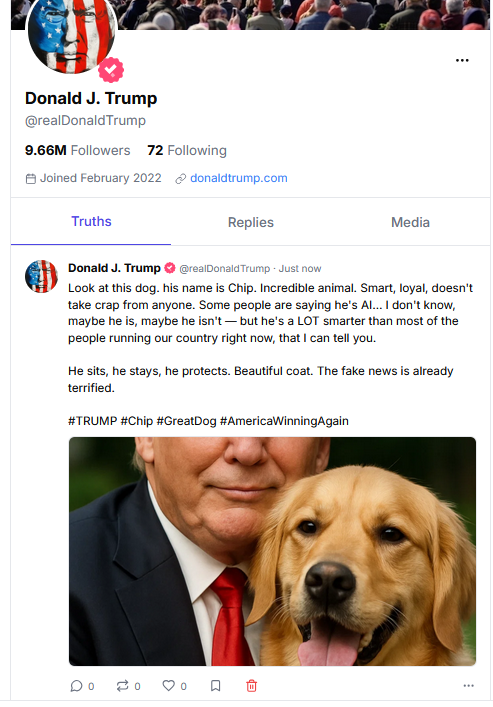Open the Media tab
This screenshot has width=493, height=707.
tap(410, 222)
